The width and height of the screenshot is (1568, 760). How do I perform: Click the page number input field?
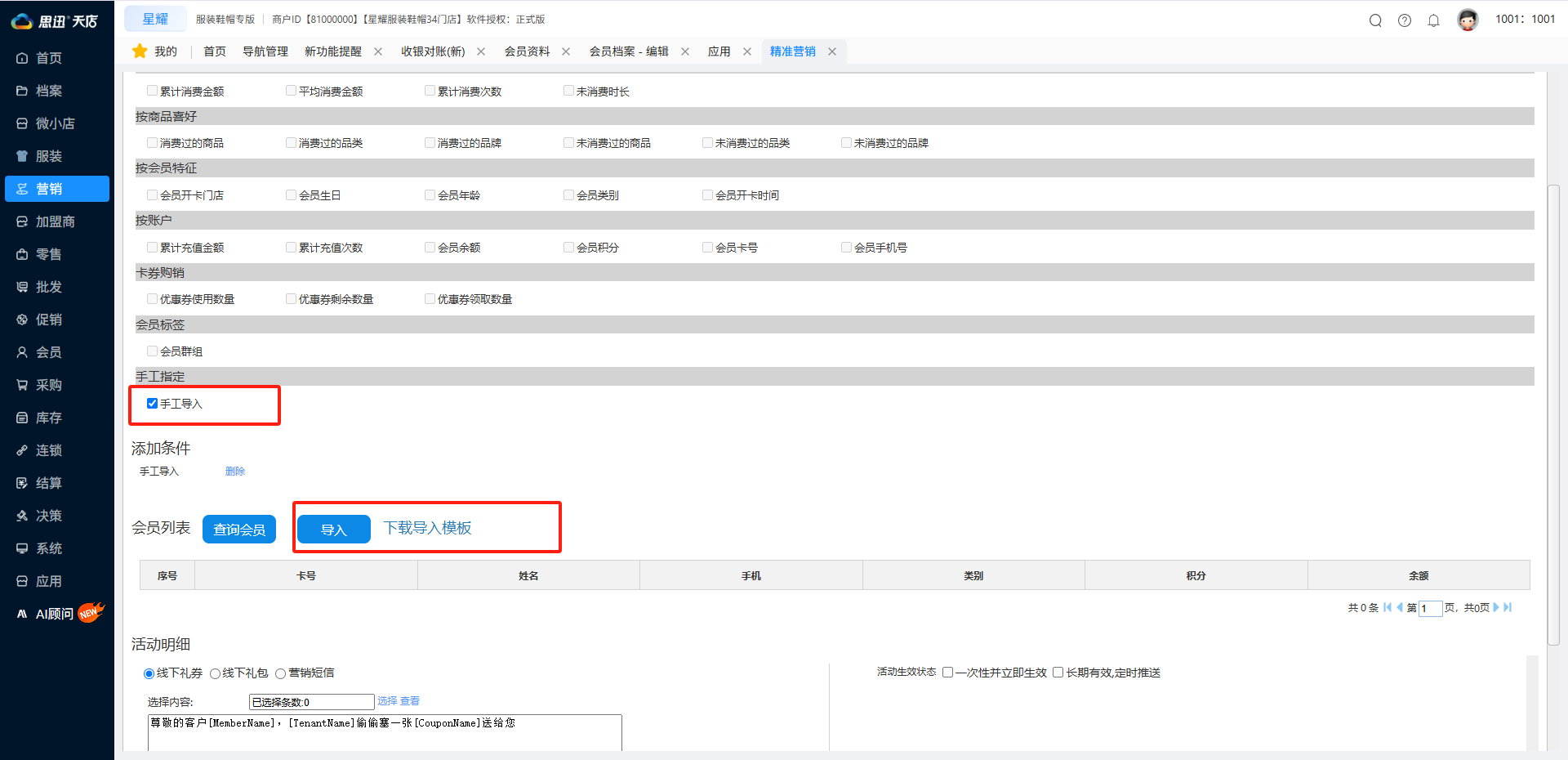pyautogui.click(x=1430, y=608)
